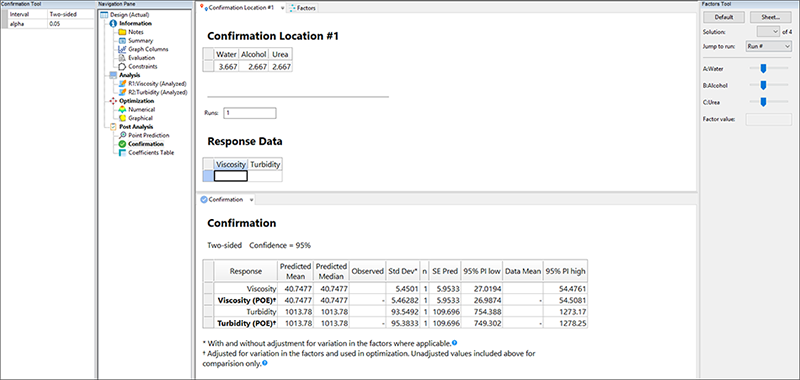Select the Viscosity (POE) row label
Screen dimensions: 800x380
point(247,299)
